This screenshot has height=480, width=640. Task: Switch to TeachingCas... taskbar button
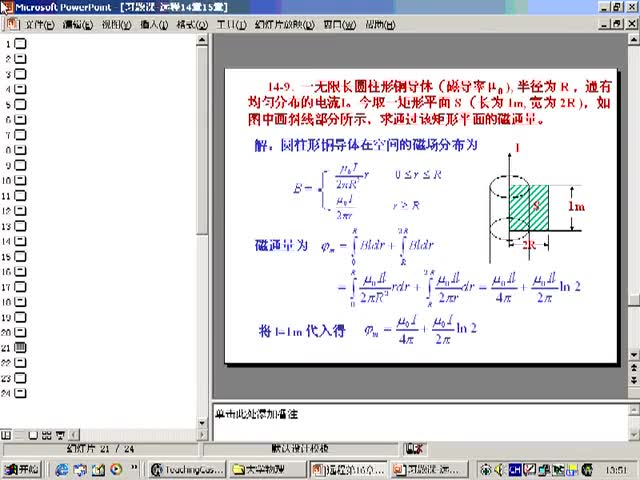coord(188,470)
